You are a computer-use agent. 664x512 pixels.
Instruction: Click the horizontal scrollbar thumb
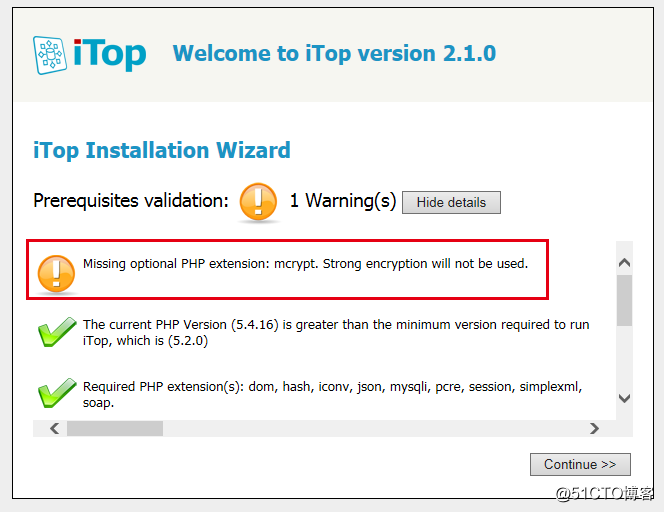[115, 429]
